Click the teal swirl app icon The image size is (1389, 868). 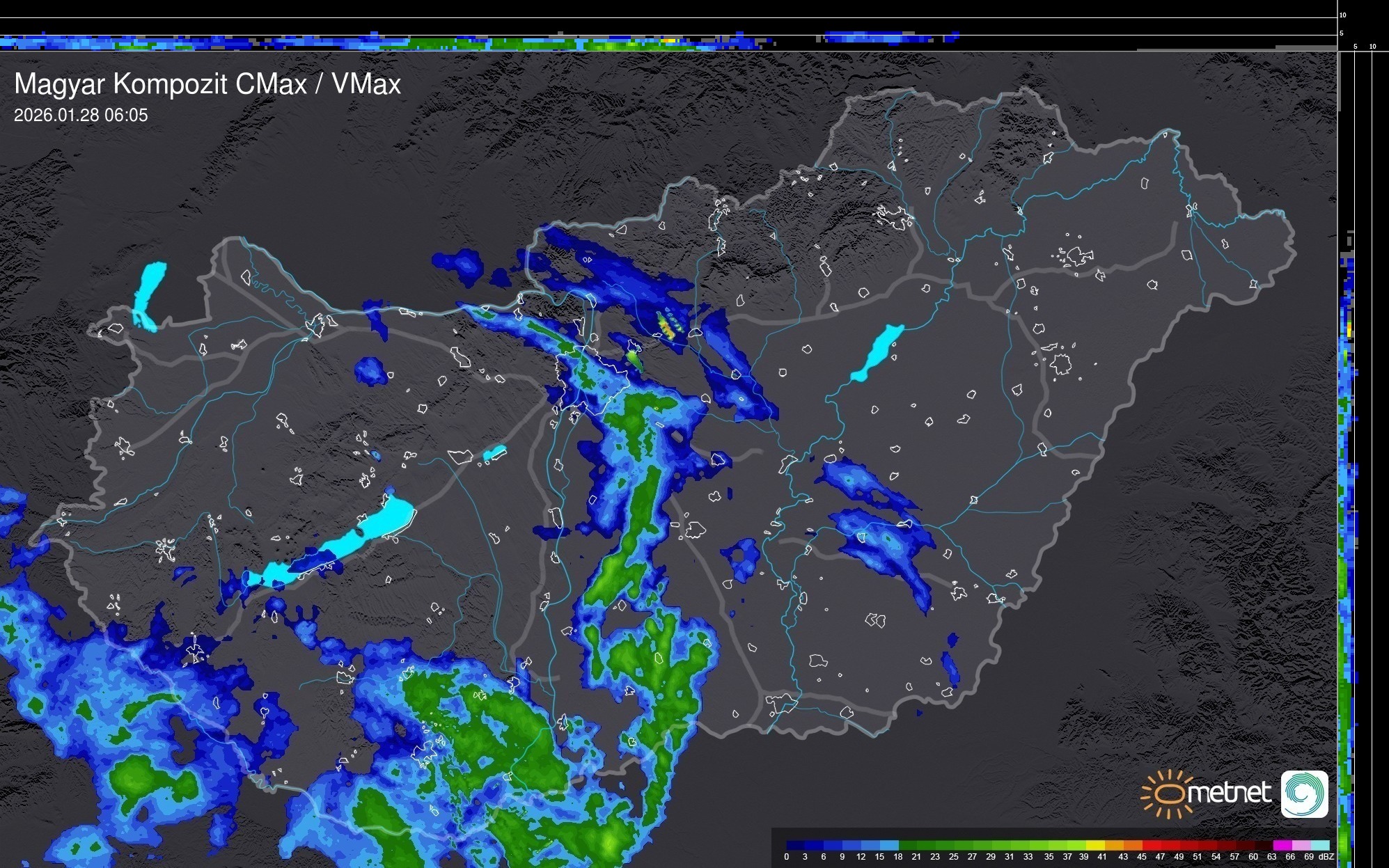coord(1305,794)
